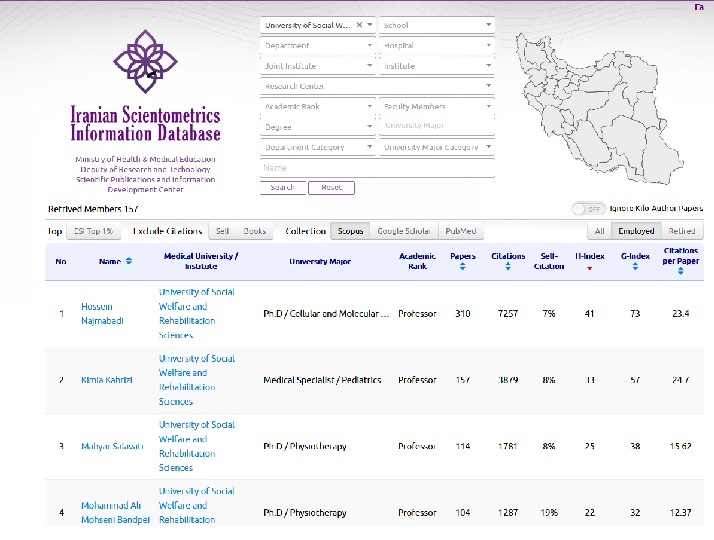
Task: Select the Retired members tab
Action: [x=682, y=231]
